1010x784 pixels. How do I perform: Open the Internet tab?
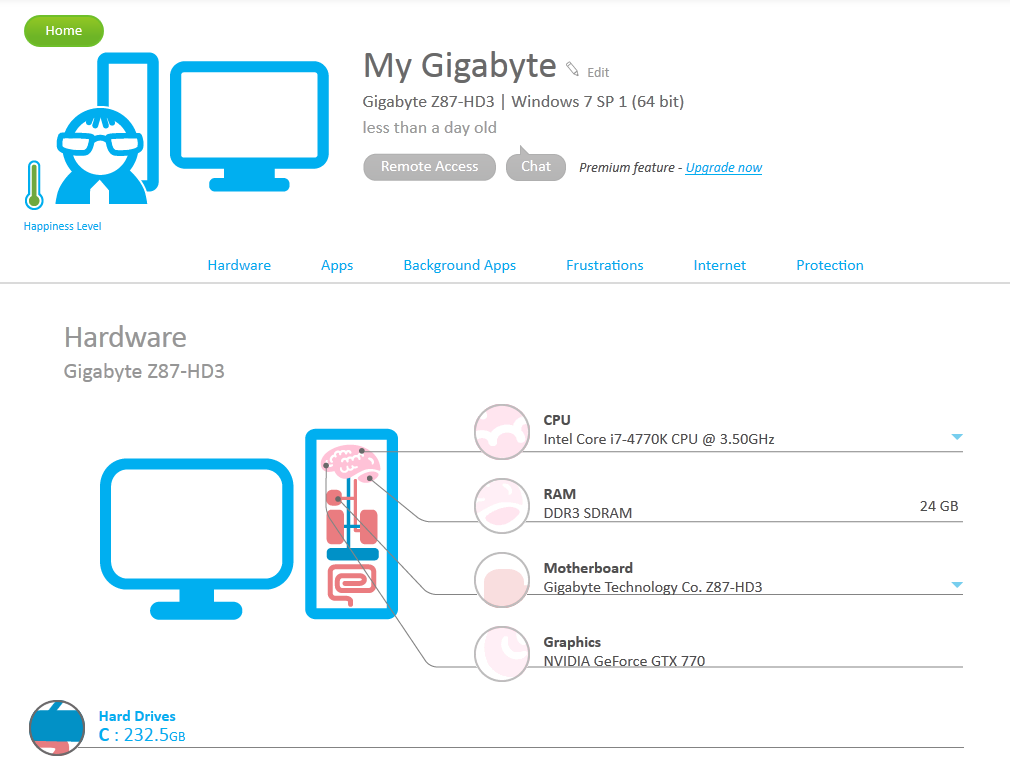(719, 265)
